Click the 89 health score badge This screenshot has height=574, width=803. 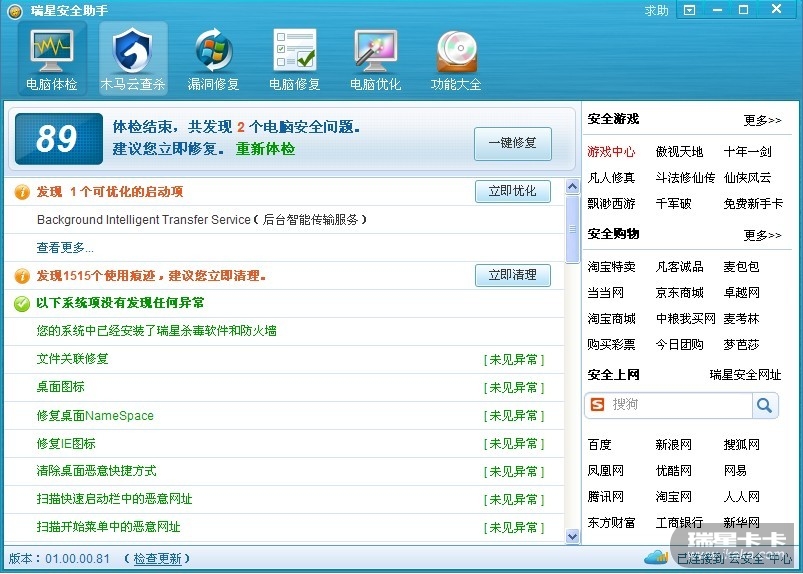tap(59, 139)
